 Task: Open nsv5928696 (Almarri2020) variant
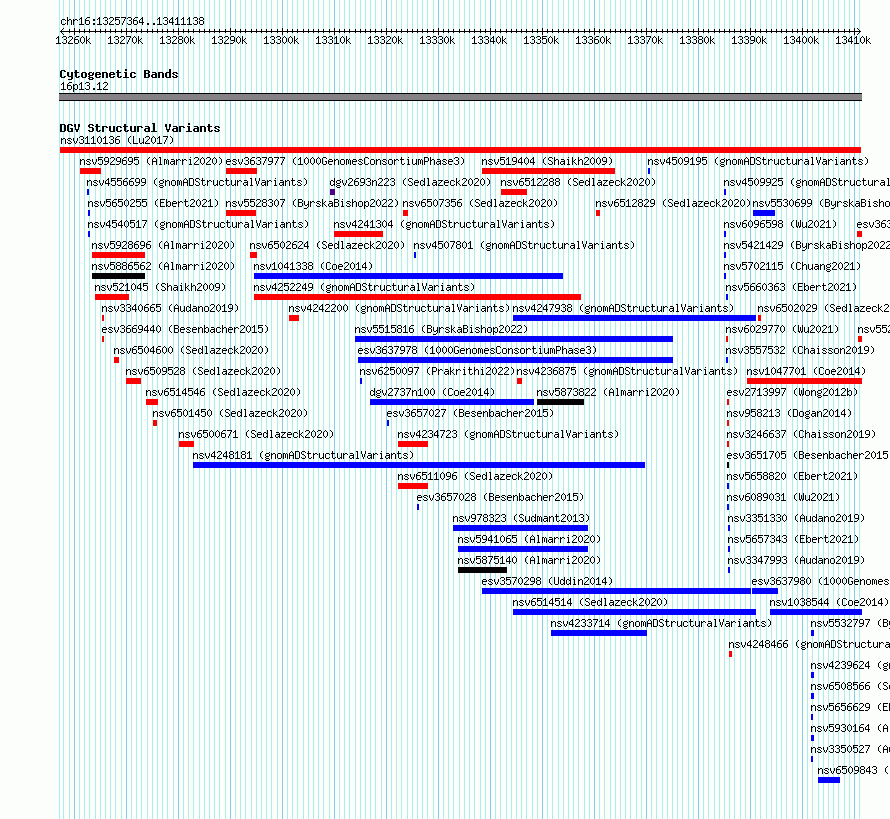[163, 245]
